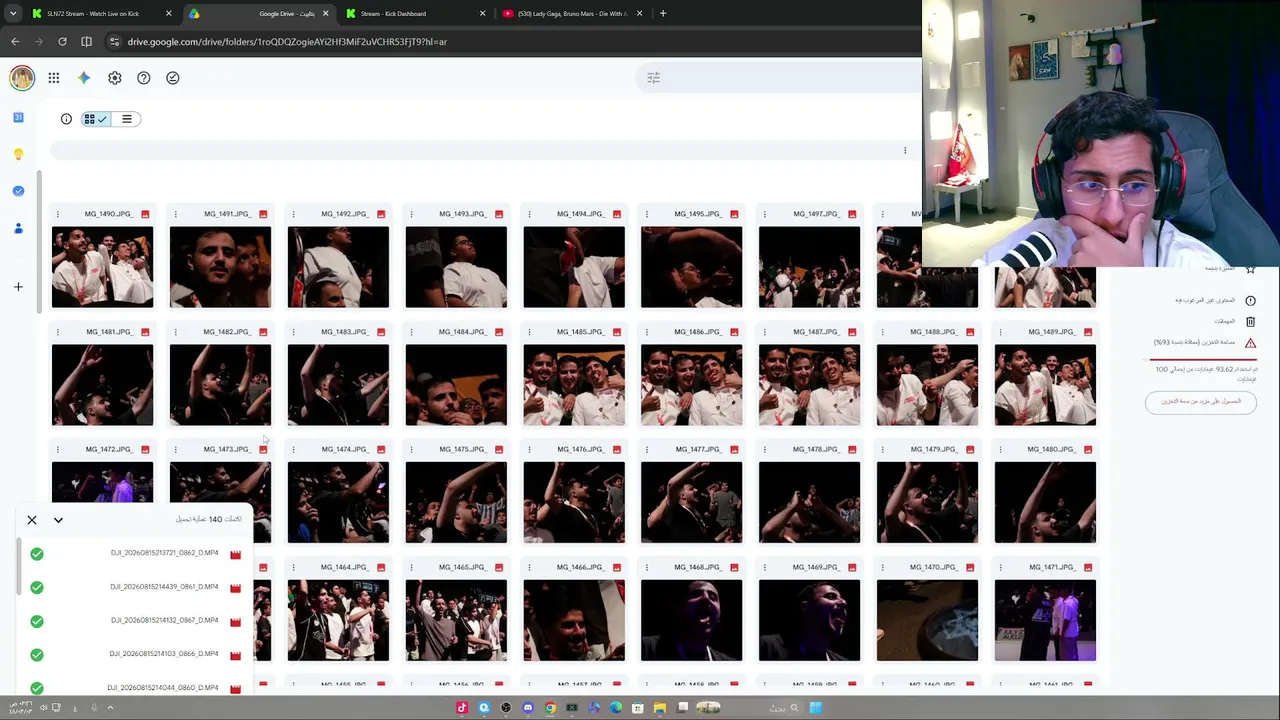Open Contacts side panel

click(x=18, y=228)
